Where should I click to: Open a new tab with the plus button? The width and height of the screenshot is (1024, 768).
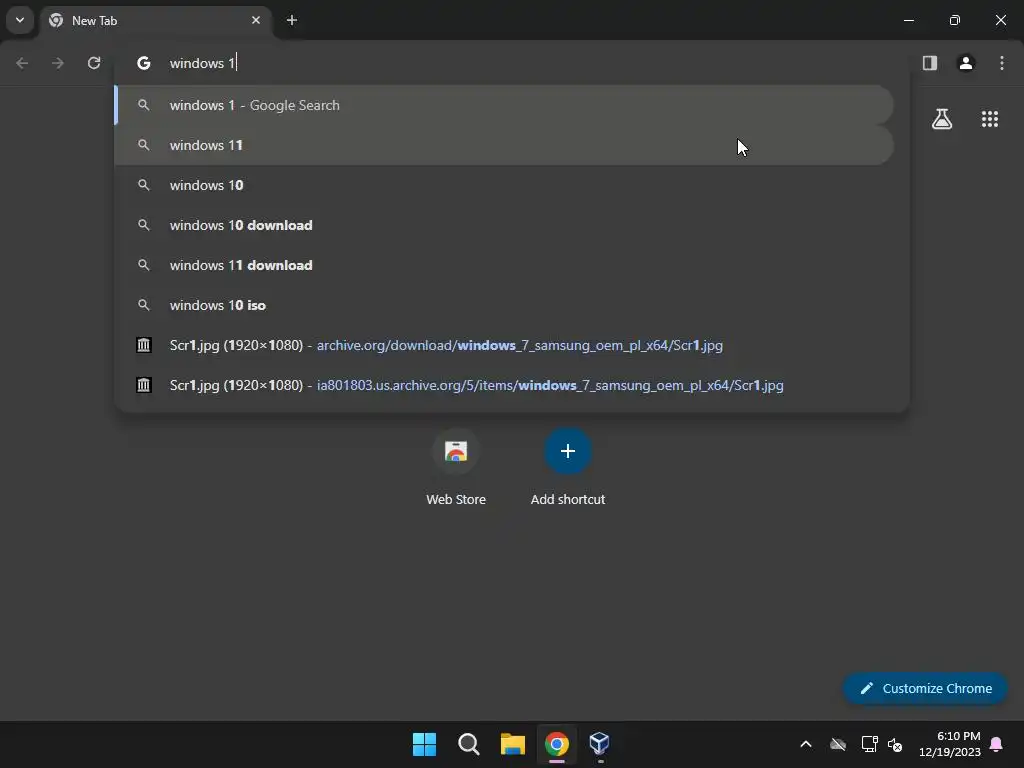[292, 20]
